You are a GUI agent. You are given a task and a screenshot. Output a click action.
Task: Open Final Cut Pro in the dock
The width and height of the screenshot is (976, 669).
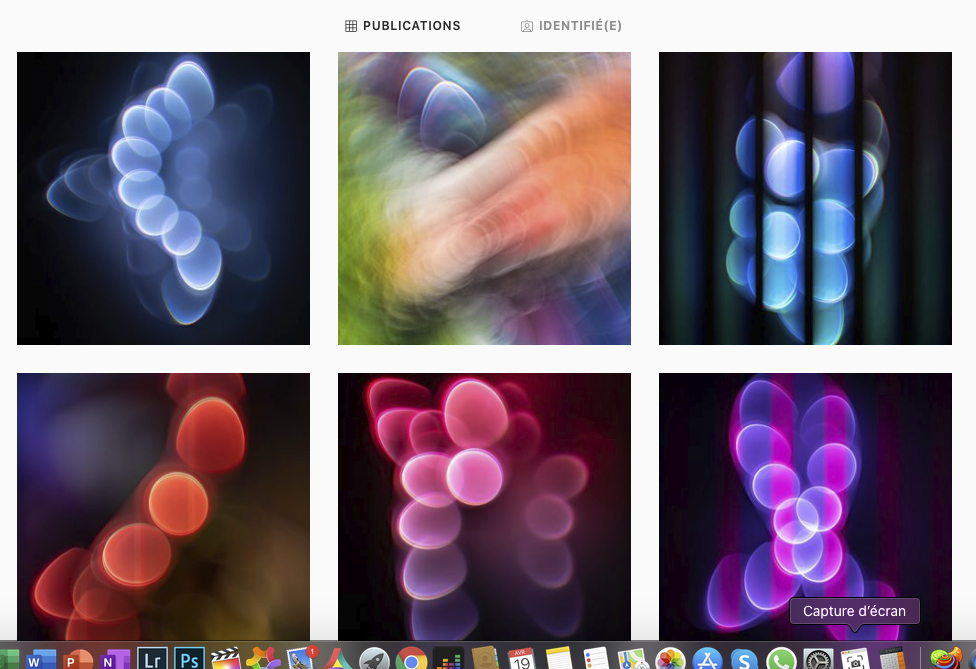tap(226, 659)
